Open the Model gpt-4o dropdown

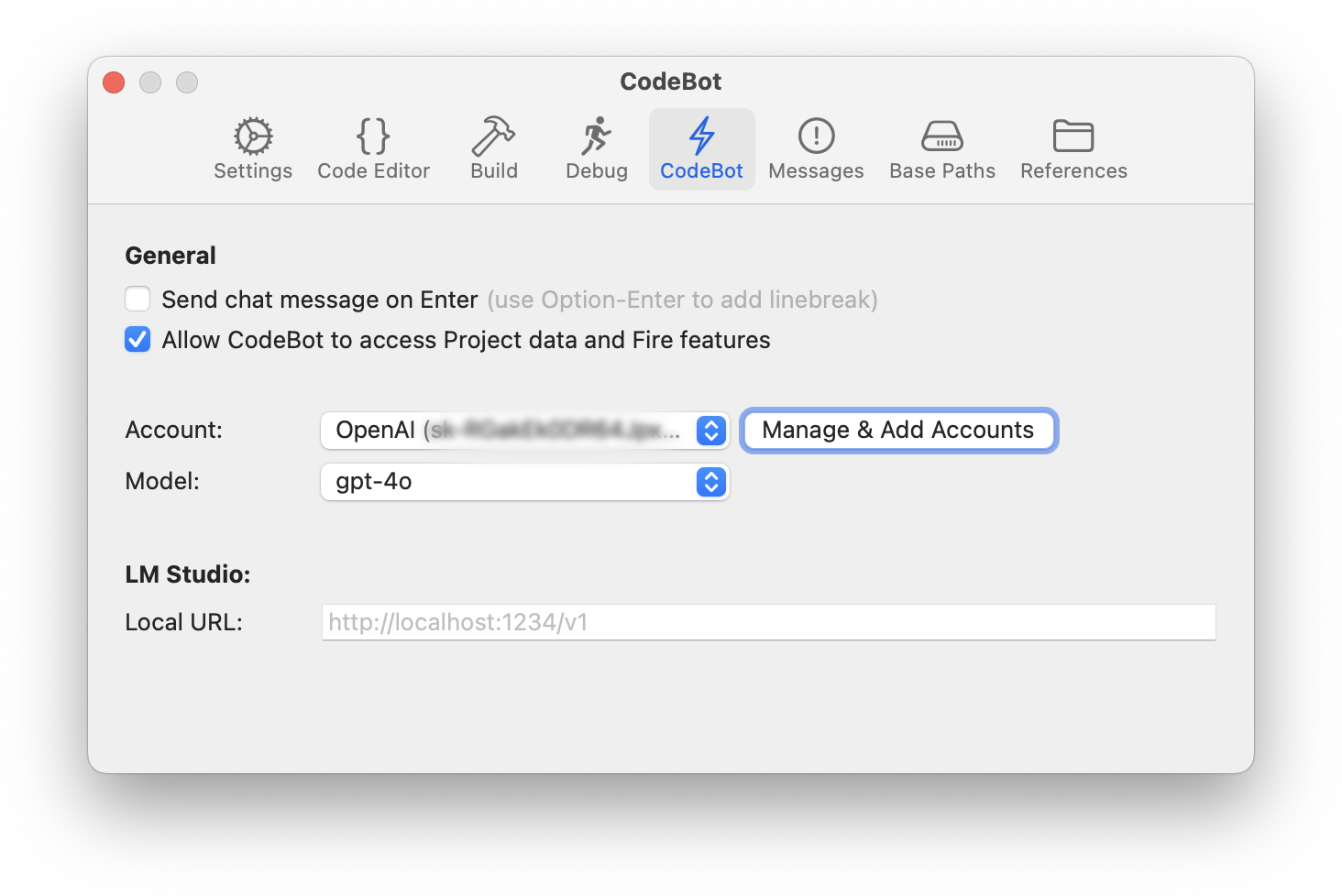tap(524, 482)
